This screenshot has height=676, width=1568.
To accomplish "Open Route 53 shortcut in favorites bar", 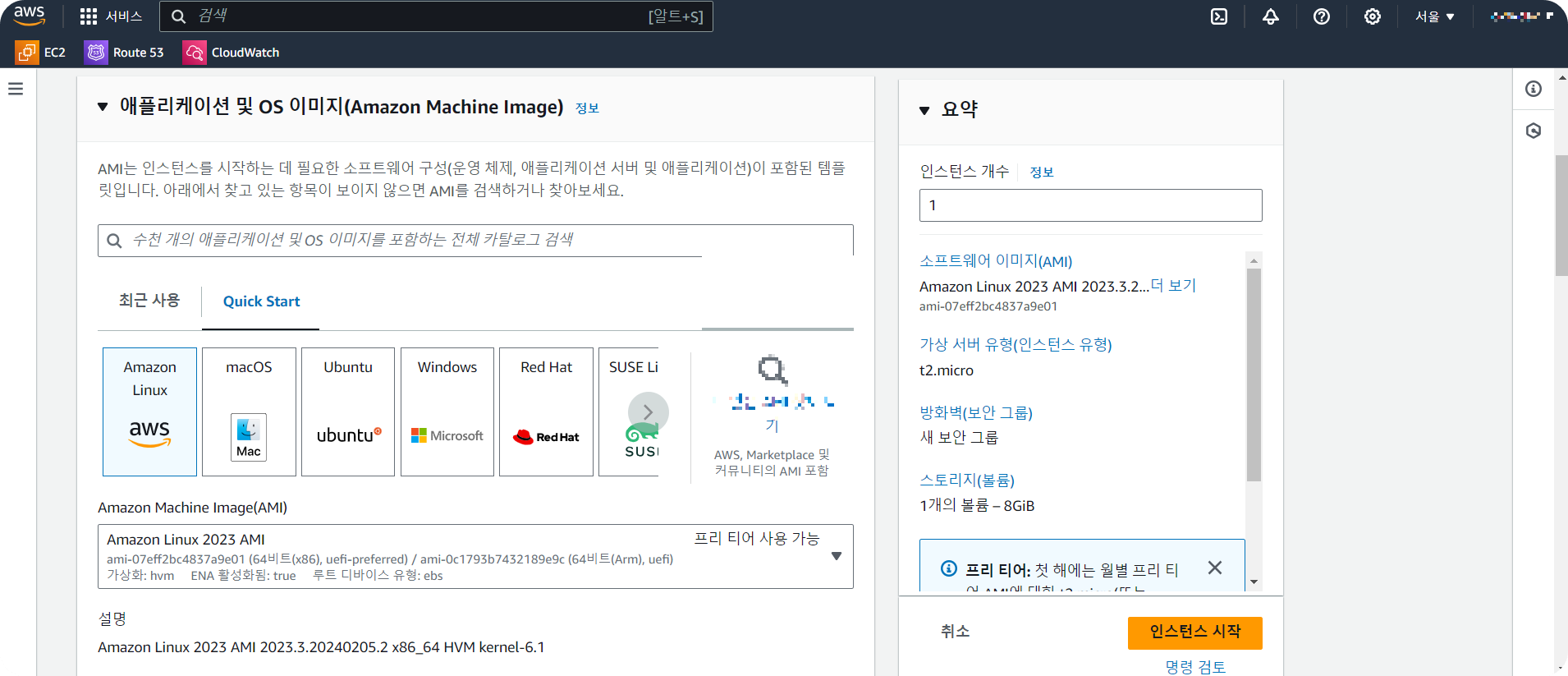I will [124, 53].
